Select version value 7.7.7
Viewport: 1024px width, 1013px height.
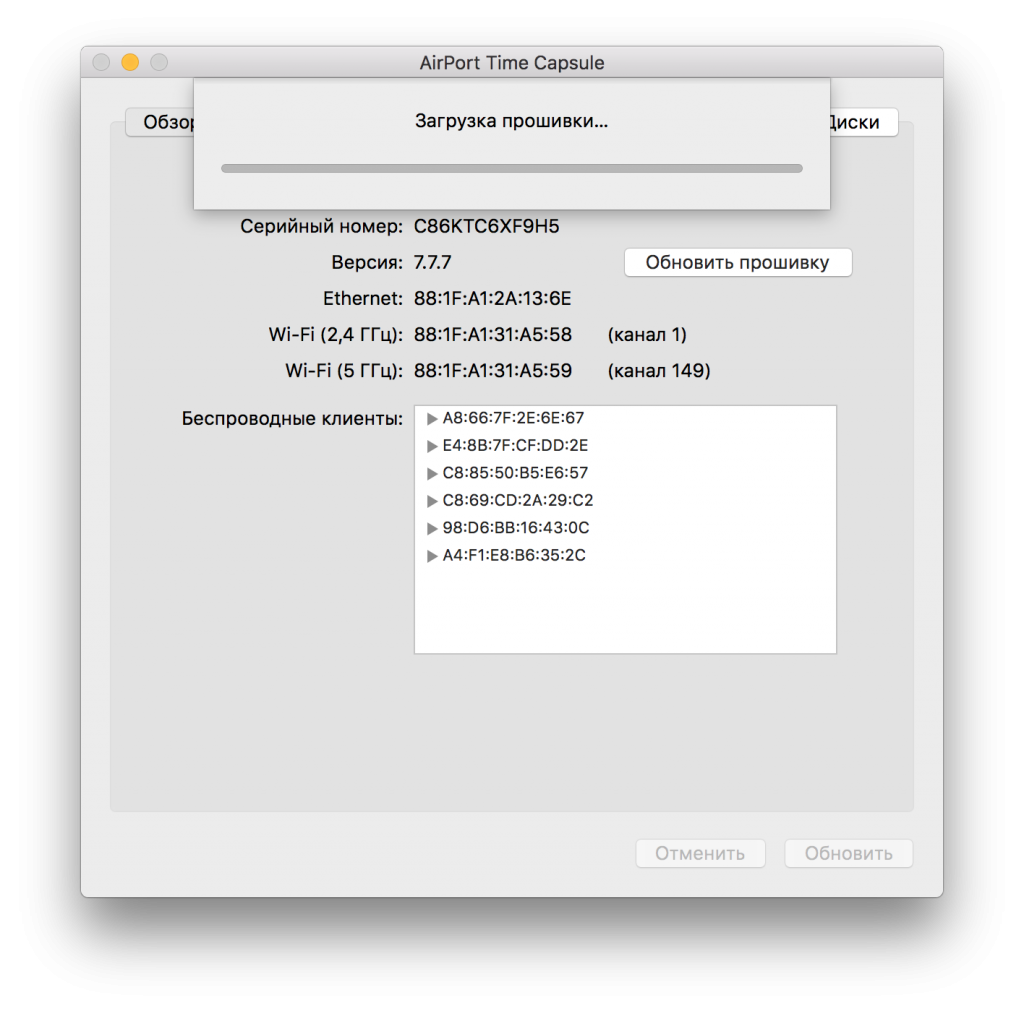point(432,263)
